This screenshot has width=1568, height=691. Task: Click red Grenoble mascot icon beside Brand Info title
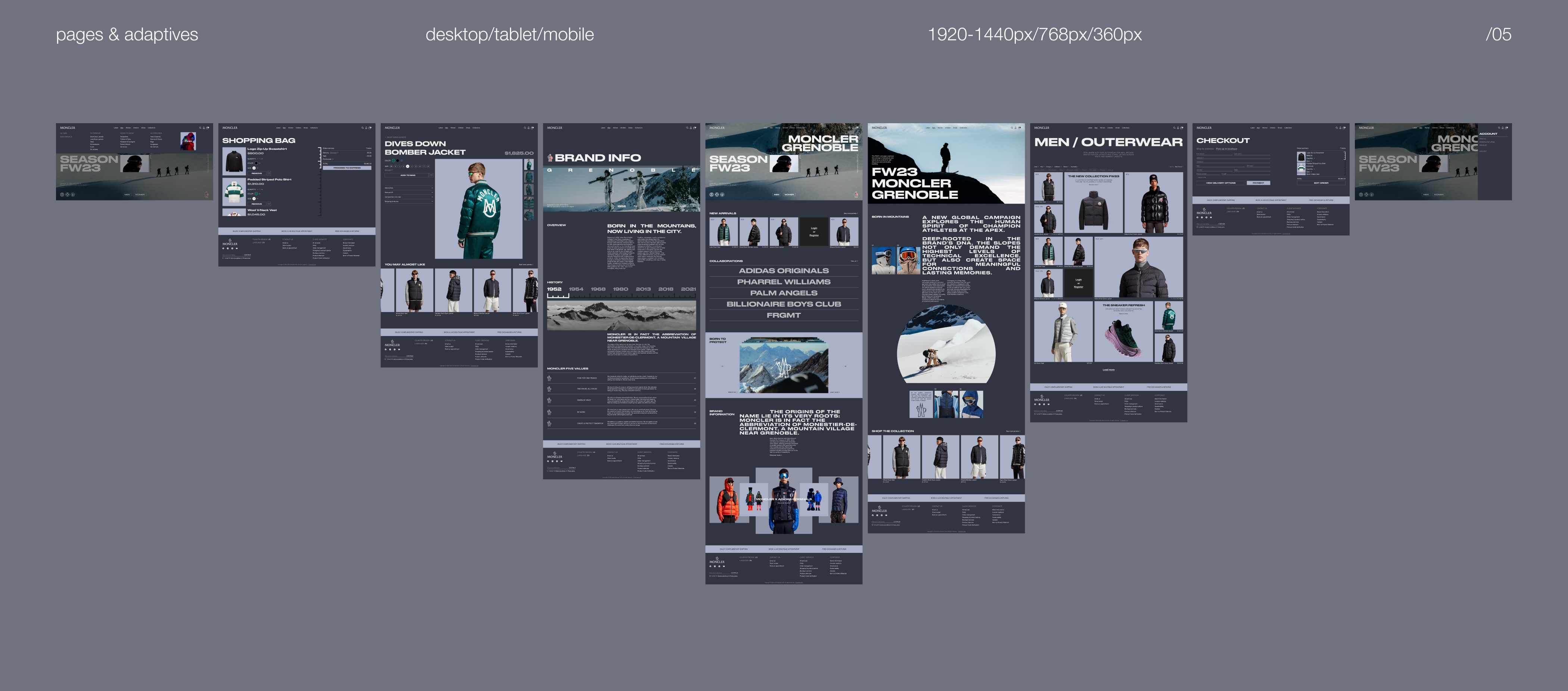point(550,158)
